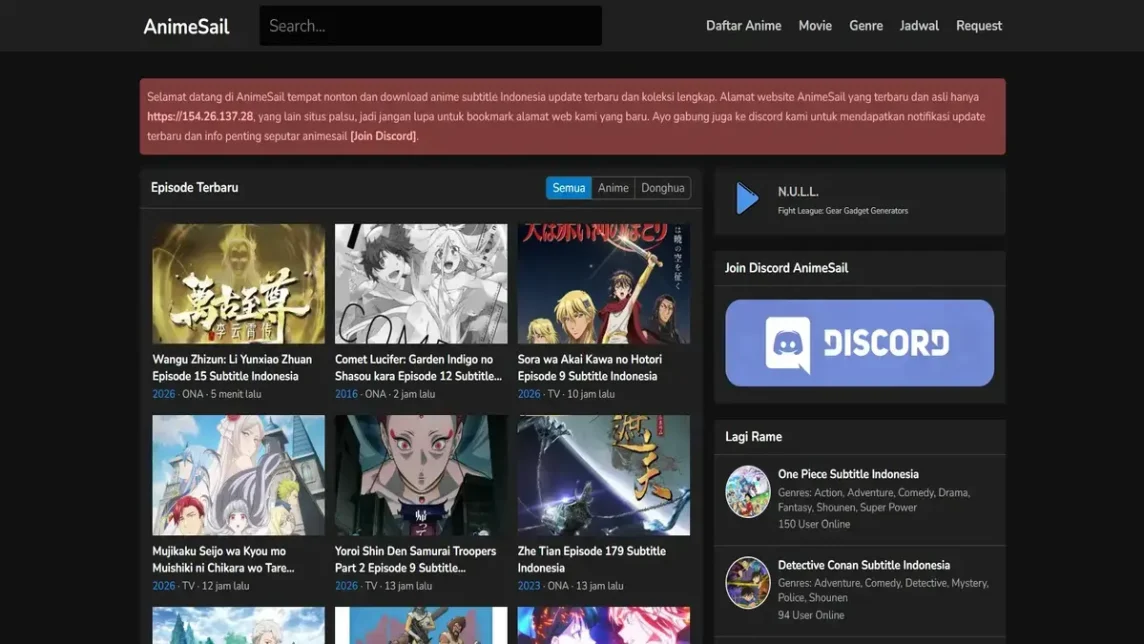The image size is (1144, 644).
Task: Click Sora wa Akai Kawa Episode 9 title
Action: pyautogui.click(x=590, y=368)
